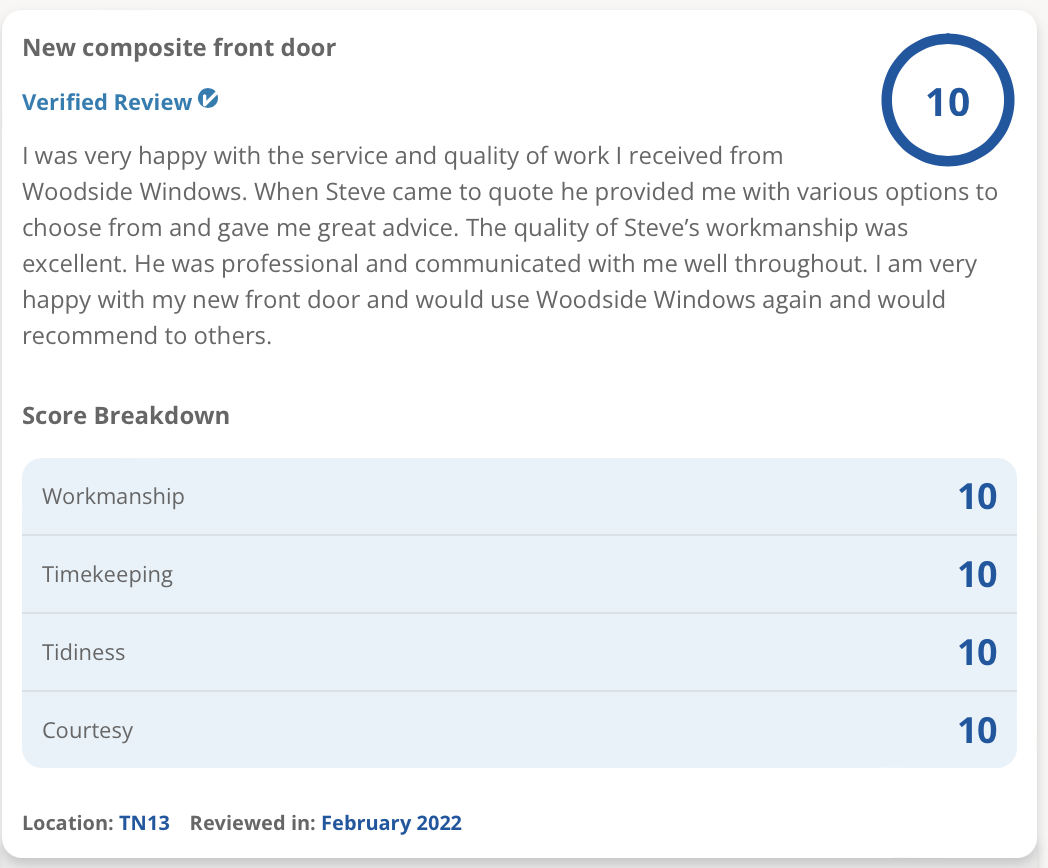Click the Reviewed in label text
The width and height of the screenshot is (1048, 868).
click(253, 823)
